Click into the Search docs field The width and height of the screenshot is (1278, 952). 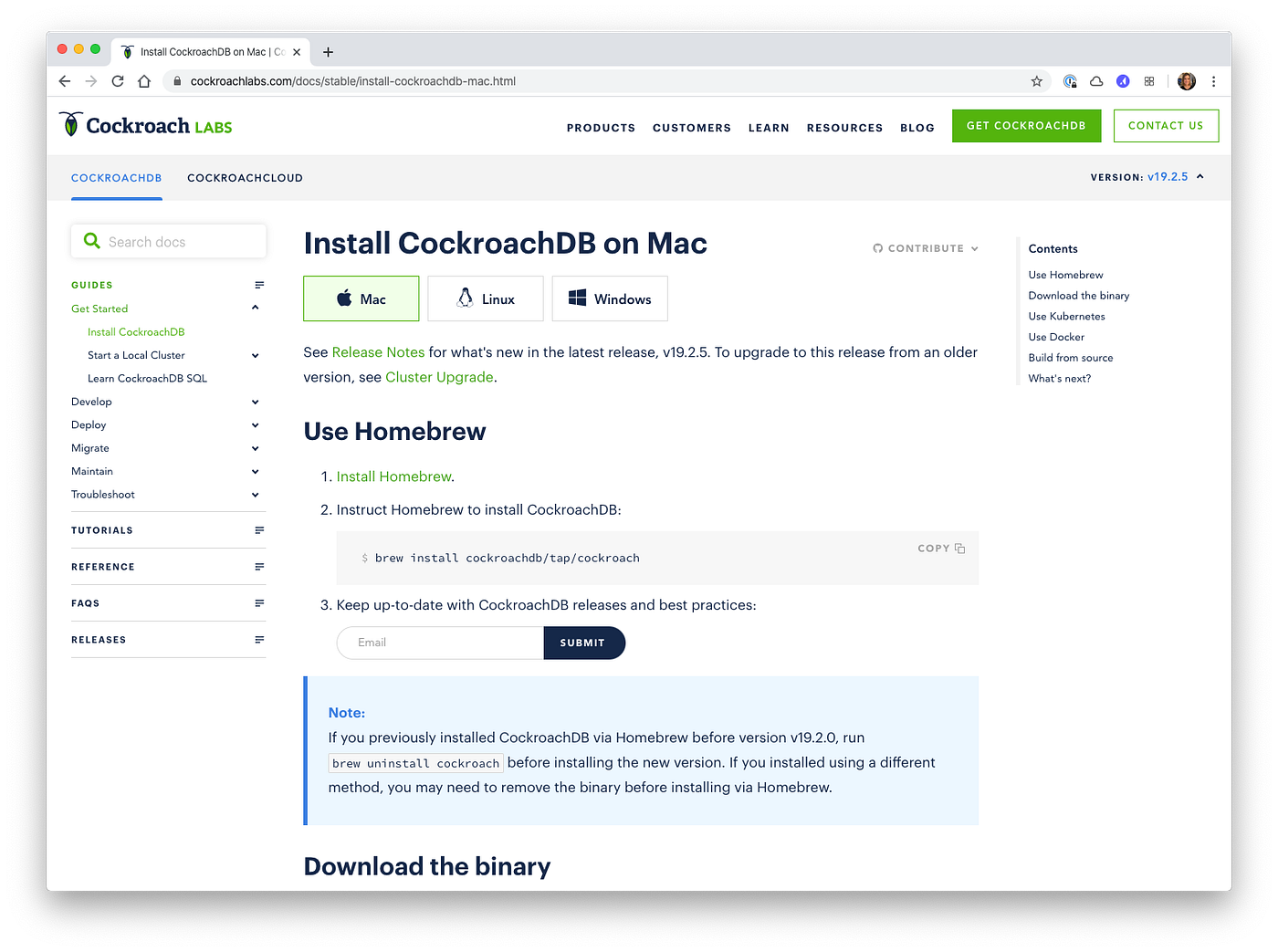169,241
